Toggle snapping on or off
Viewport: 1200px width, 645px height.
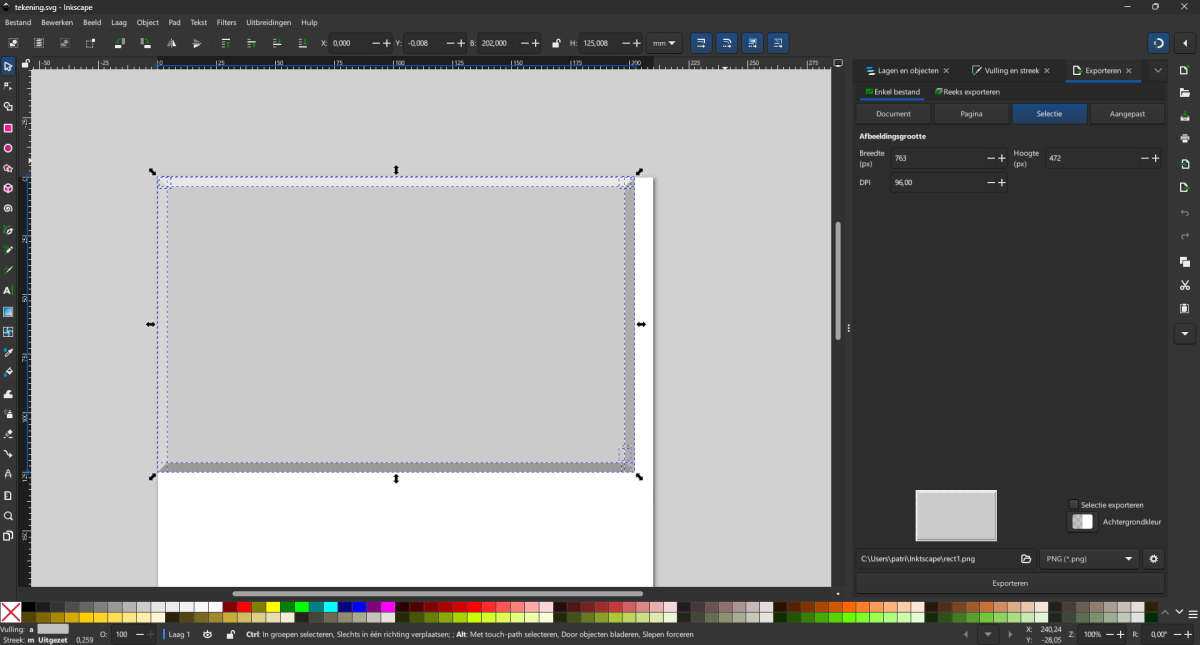1158,43
